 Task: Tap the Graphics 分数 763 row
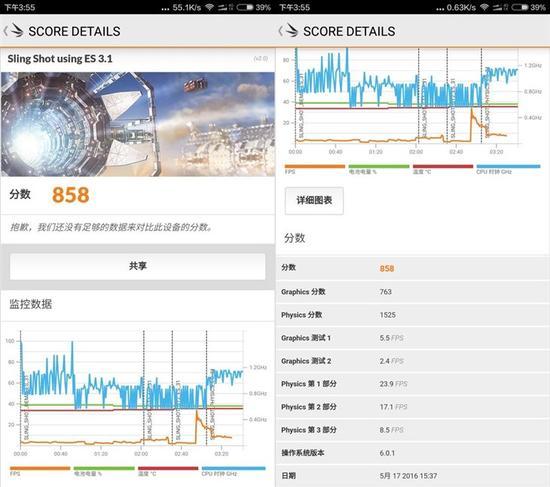(412, 292)
